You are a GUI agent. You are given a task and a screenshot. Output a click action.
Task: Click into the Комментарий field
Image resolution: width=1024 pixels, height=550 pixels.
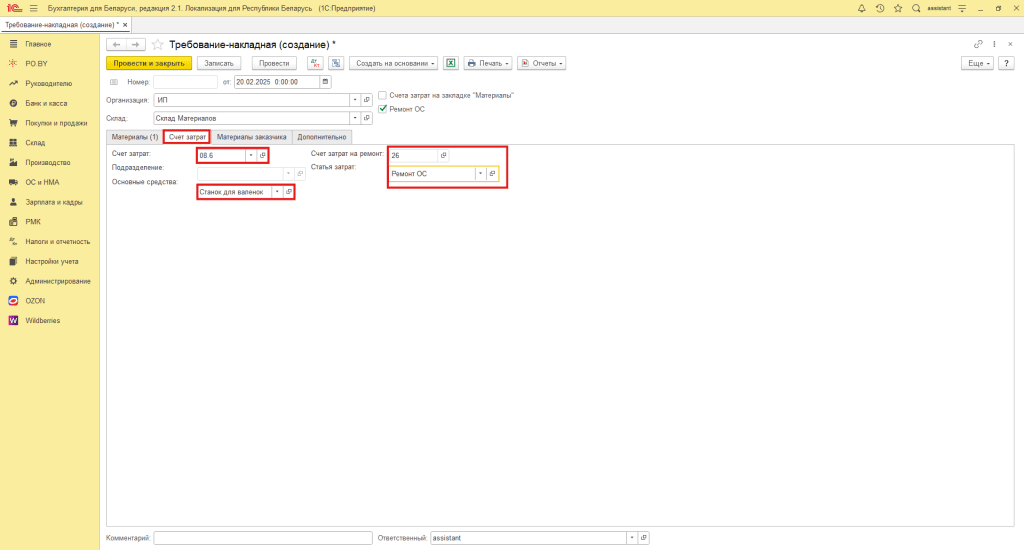coord(263,538)
